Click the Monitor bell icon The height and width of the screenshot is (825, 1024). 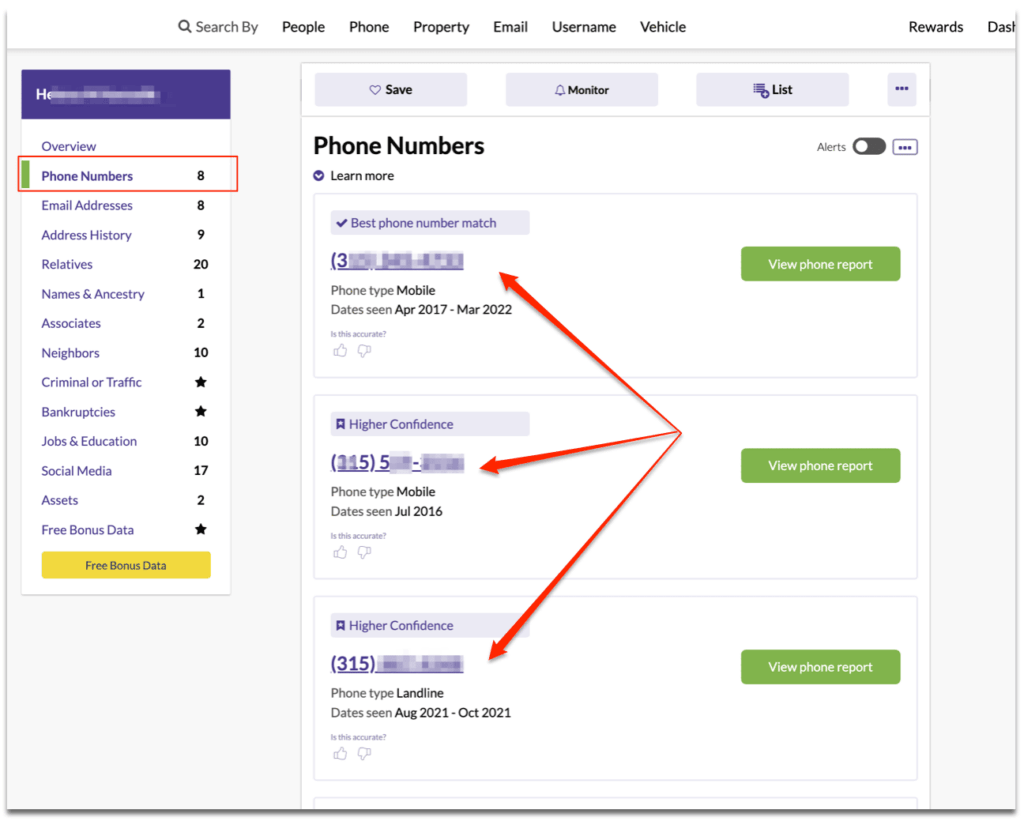click(x=559, y=89)
